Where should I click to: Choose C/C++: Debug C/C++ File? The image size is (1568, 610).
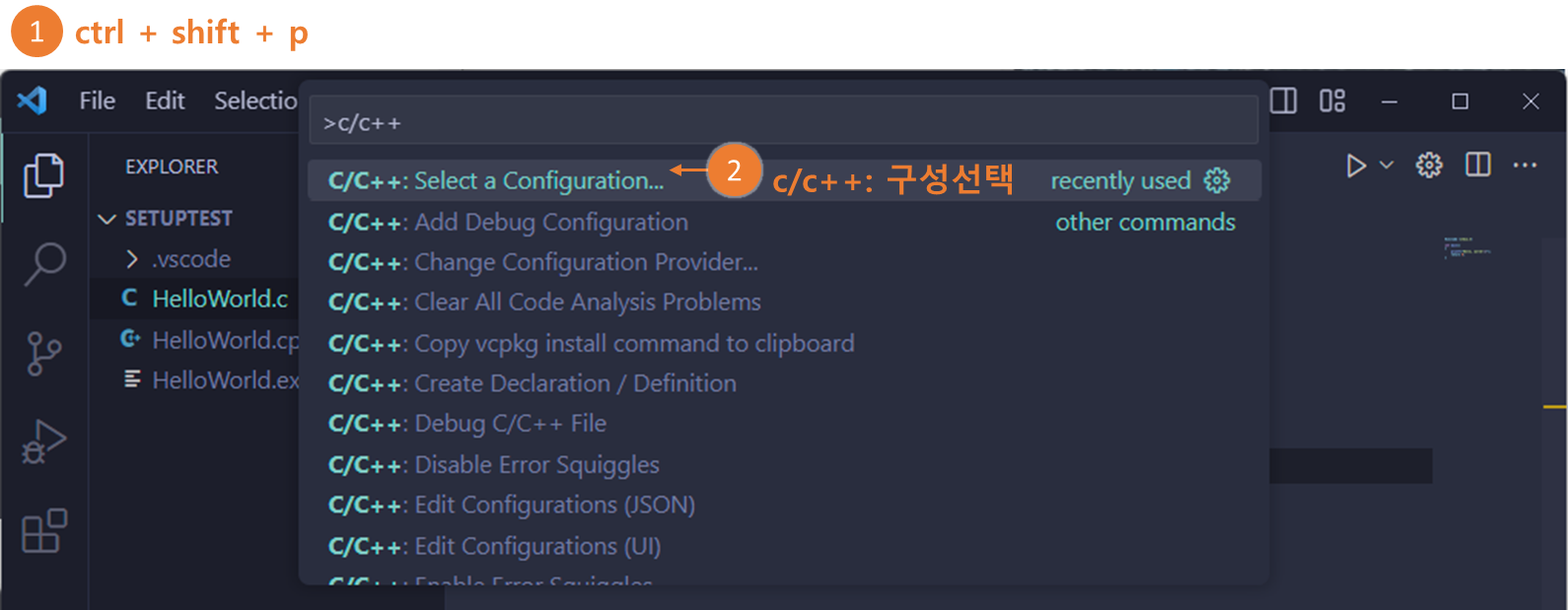point(784,424)
